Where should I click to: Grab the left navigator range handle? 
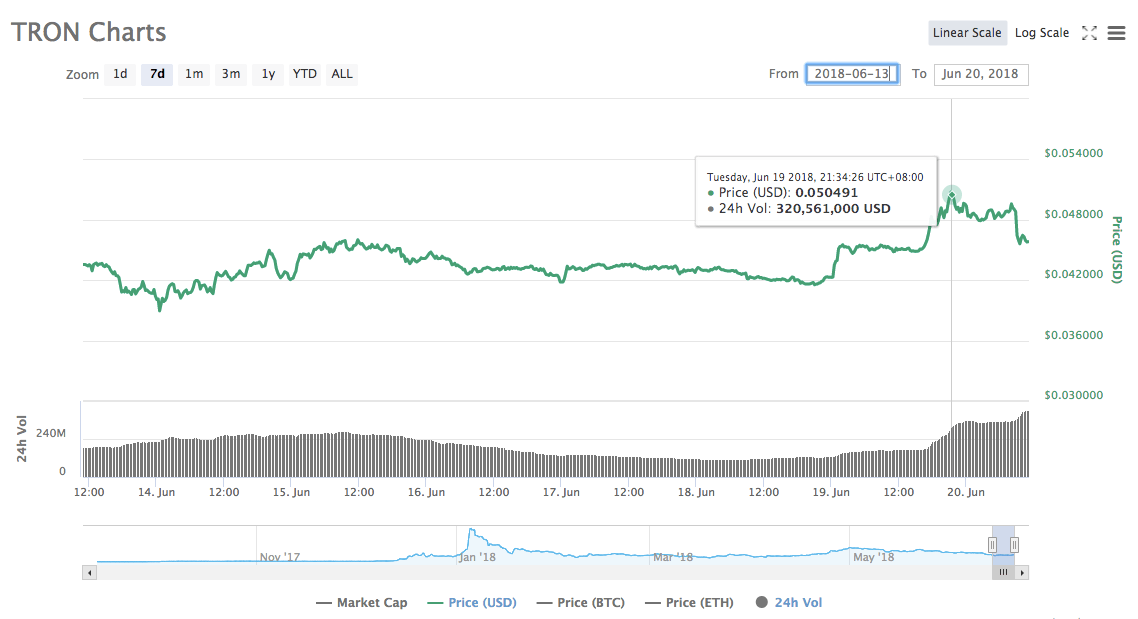click(992, 544)
